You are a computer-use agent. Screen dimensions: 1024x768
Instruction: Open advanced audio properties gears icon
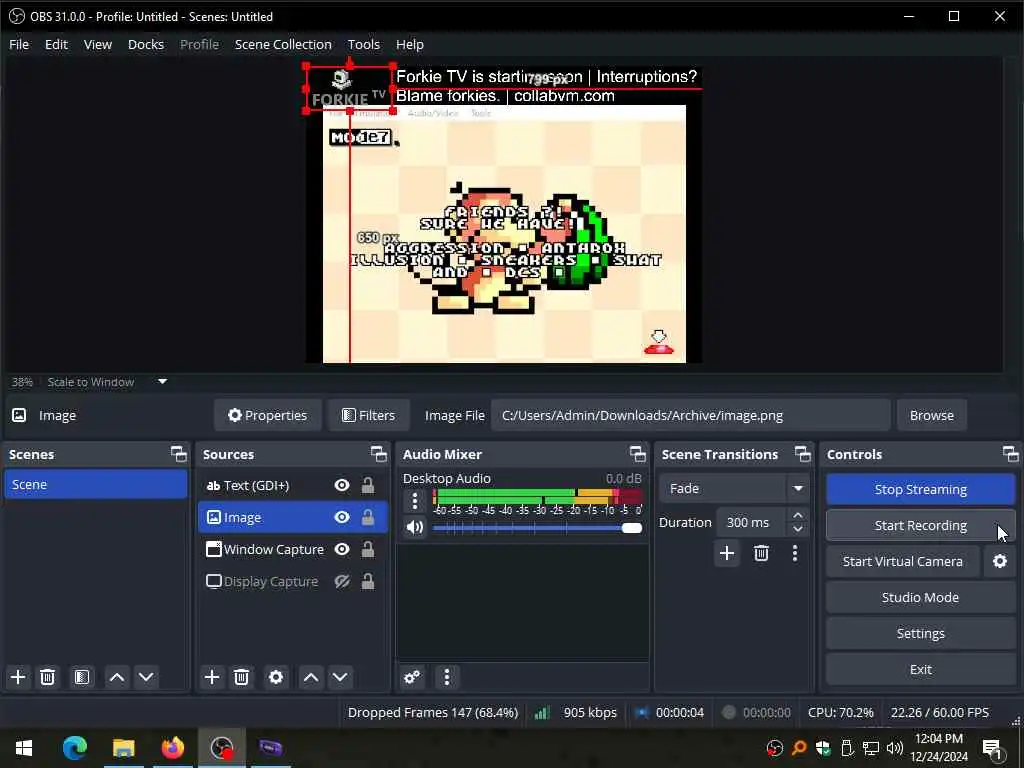tap(412, 677)
